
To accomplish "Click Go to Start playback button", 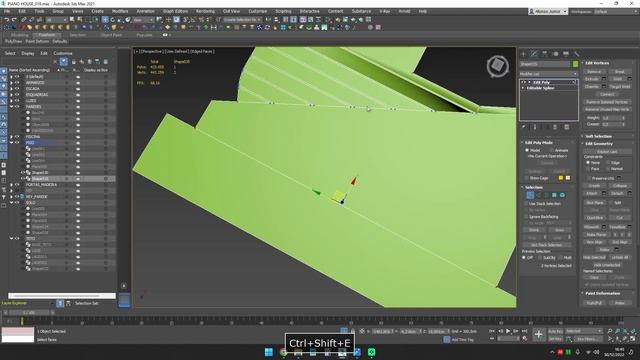I will [x=492, y=331].
